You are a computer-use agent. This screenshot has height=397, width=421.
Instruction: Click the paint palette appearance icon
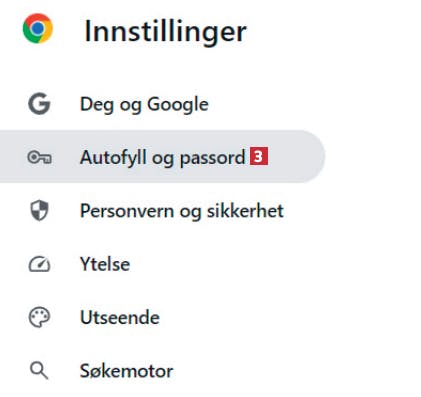[39, 317]
